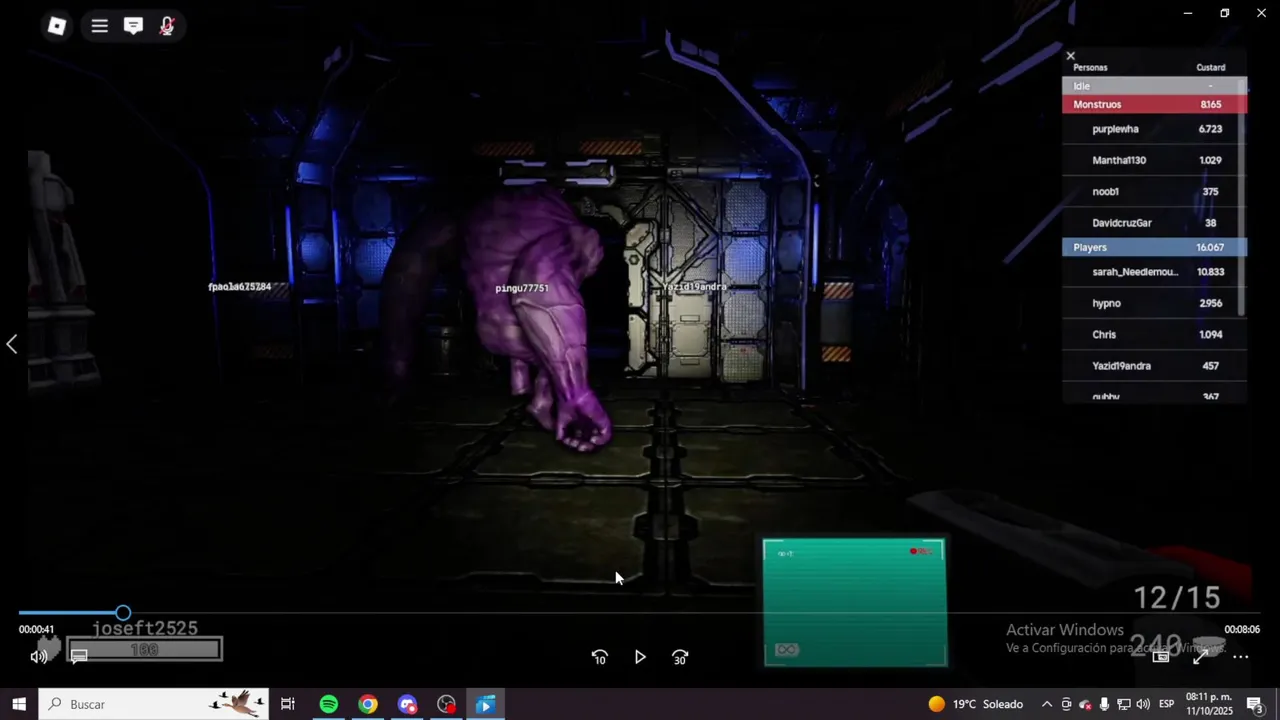Viewport: 1280px width, 720px height.
Task: Toggle the muted microphone icon
Action: [x=167, y=26]
